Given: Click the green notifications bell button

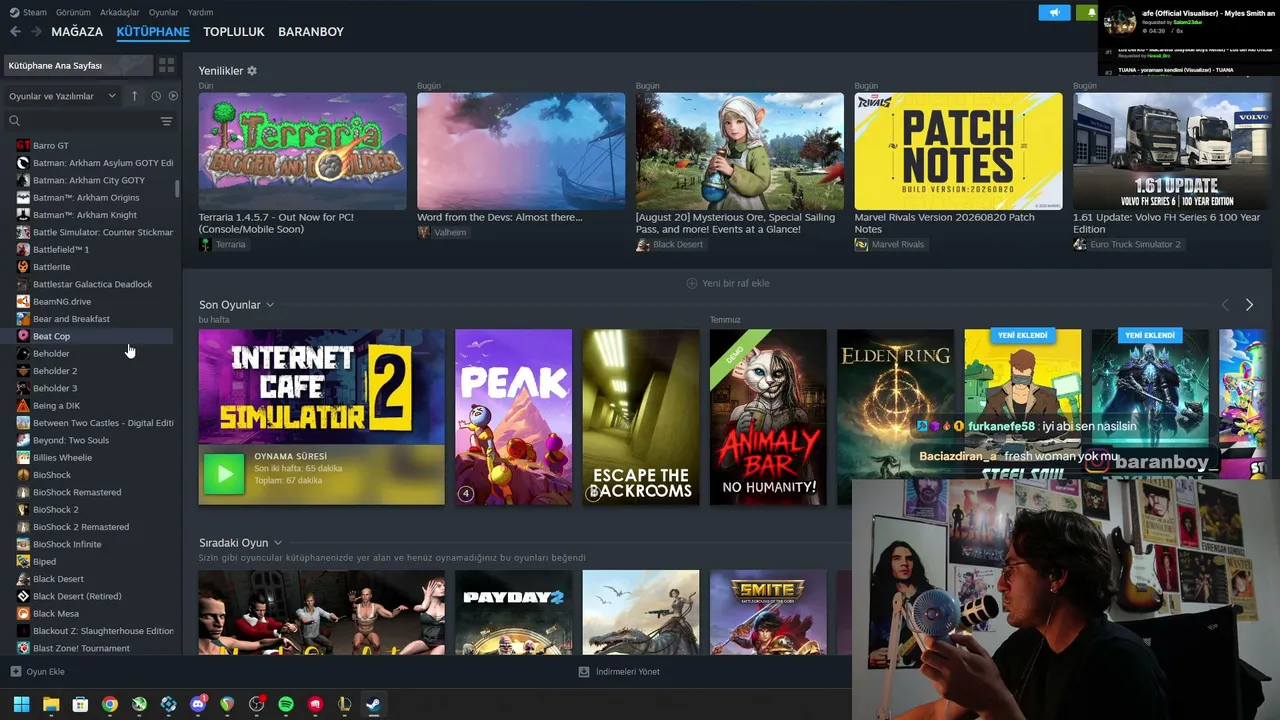Looking at the screenshot, I should 1088,12.
